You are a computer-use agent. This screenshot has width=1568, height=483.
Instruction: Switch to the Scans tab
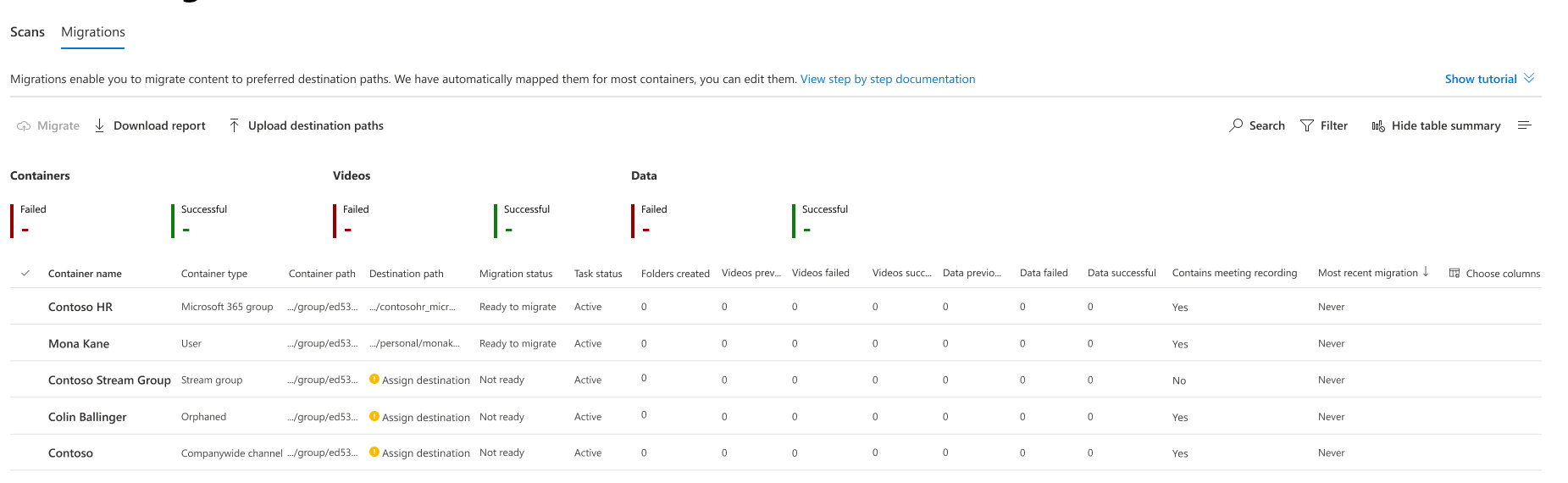point(27,32)
